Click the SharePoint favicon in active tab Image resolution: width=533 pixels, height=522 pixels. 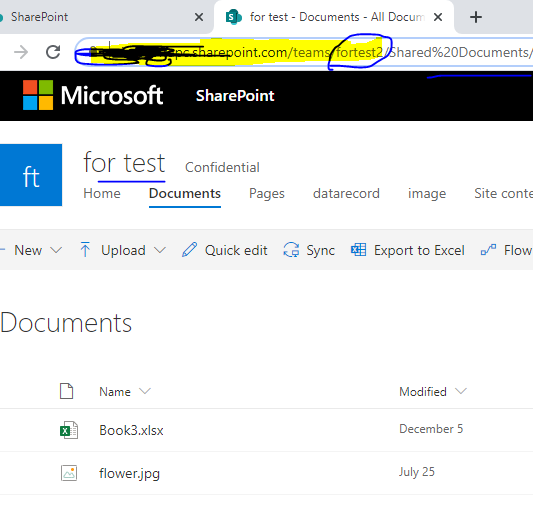pyautogui.click(x=234, y=17)
